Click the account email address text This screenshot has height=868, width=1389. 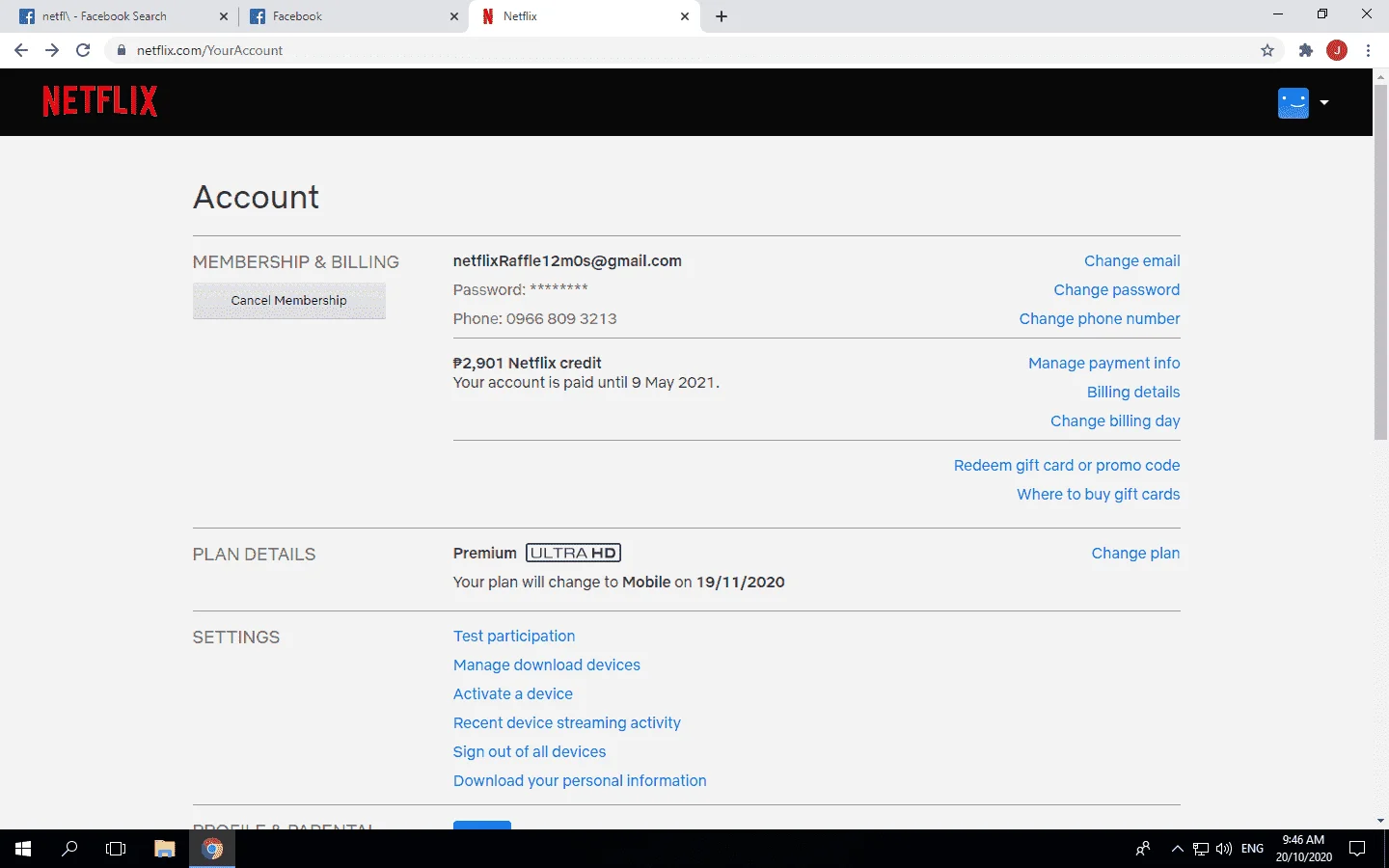point(567,260)
